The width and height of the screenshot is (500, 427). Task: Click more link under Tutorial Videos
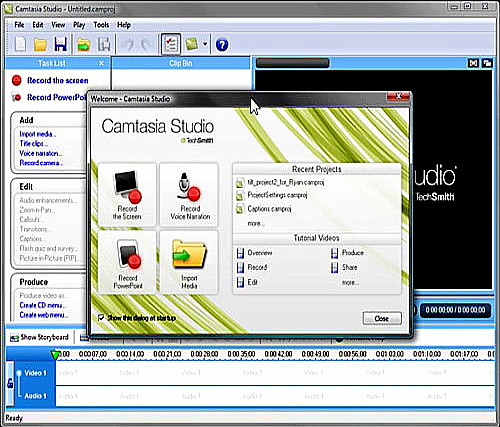[x=350, y=283]
